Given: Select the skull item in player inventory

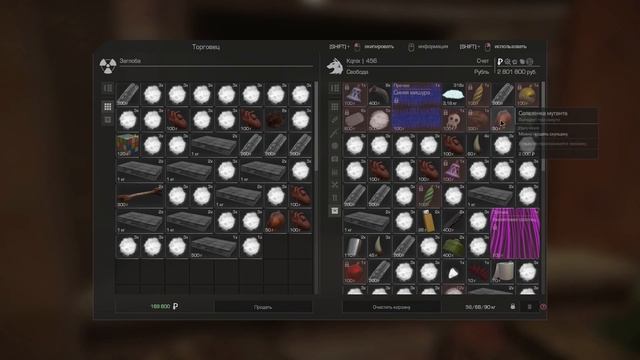Looking at the screenshot, I should pos(453,120).
